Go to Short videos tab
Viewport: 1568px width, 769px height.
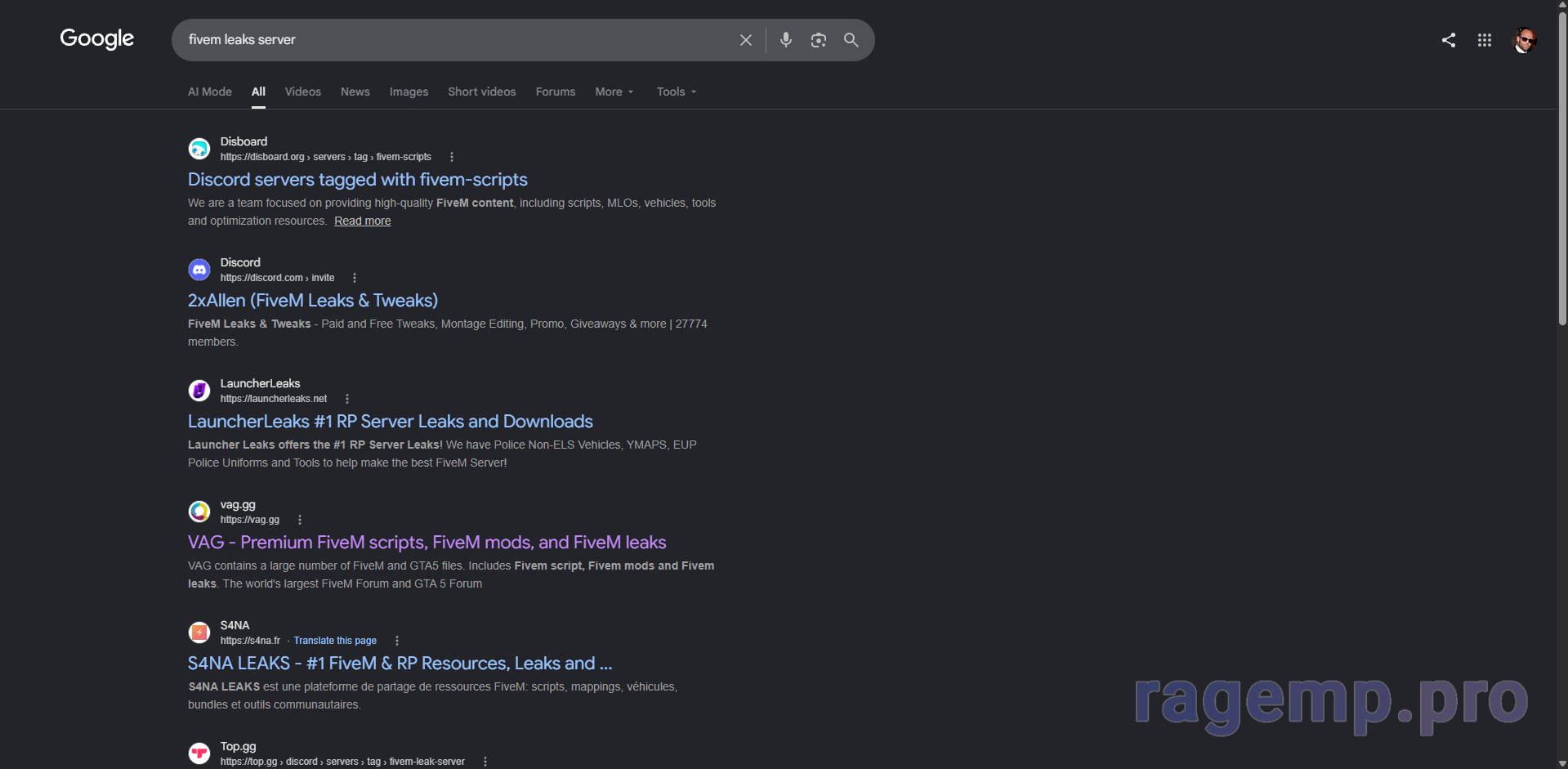(x=482, y=92)
